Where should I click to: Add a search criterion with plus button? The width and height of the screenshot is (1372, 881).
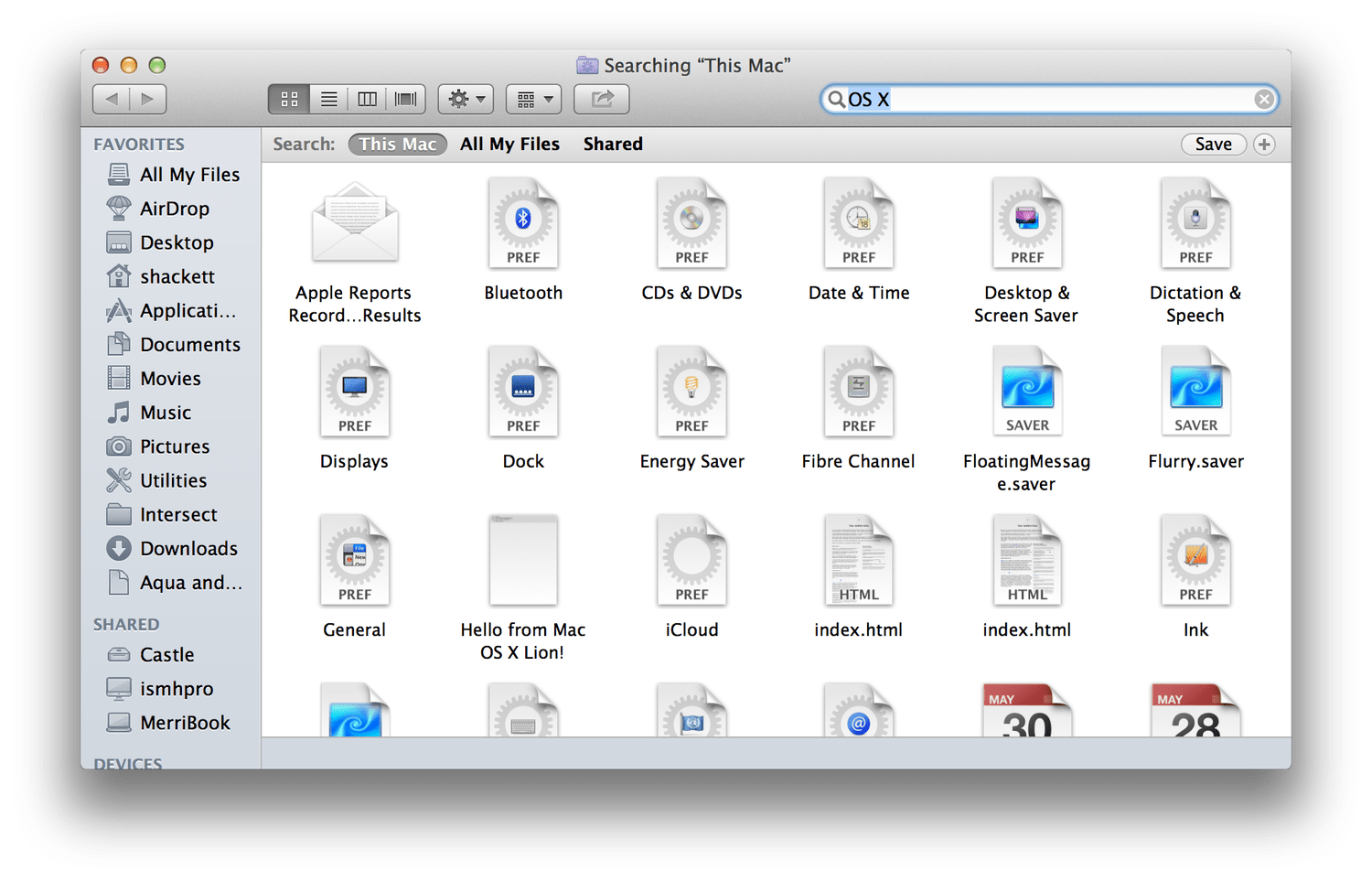[x=1264, y=144]
